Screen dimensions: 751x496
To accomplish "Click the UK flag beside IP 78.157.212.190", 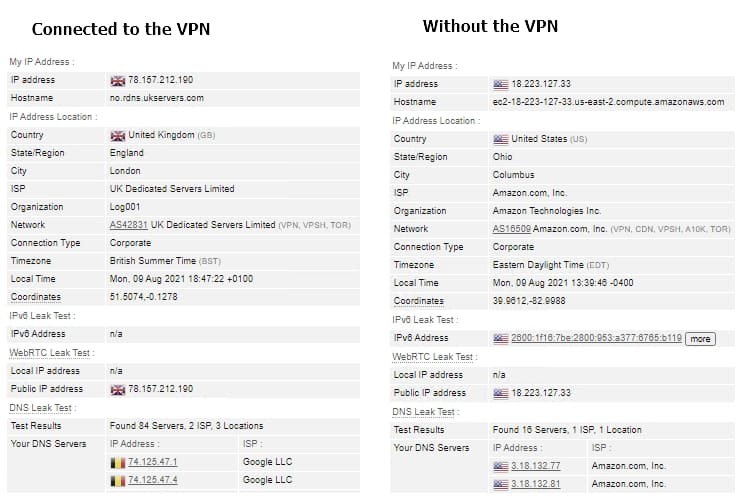I will coord(117,80).
